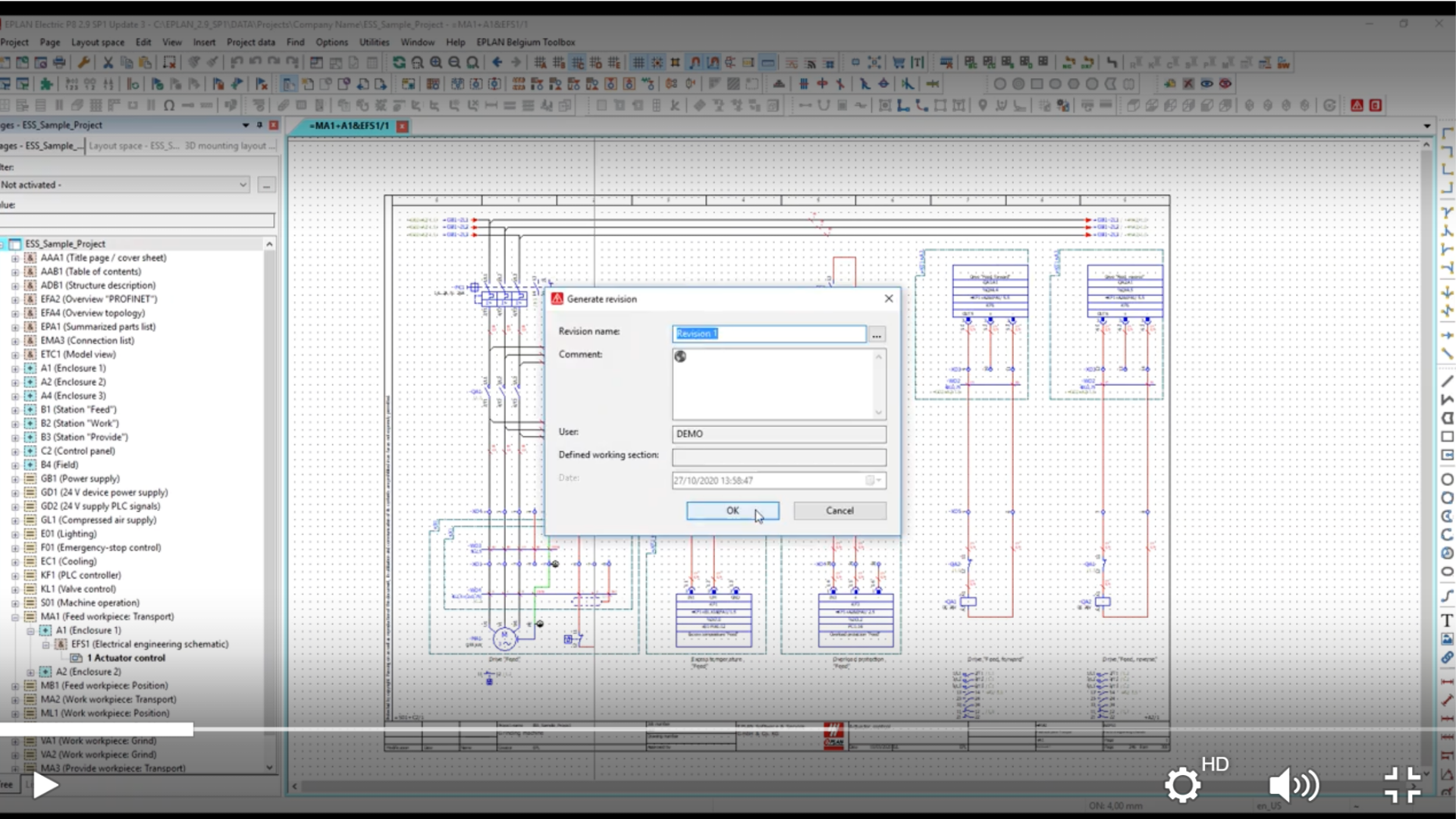
Task: Select the Text tool on right toolbar
Action: [x=1447, y=620]
